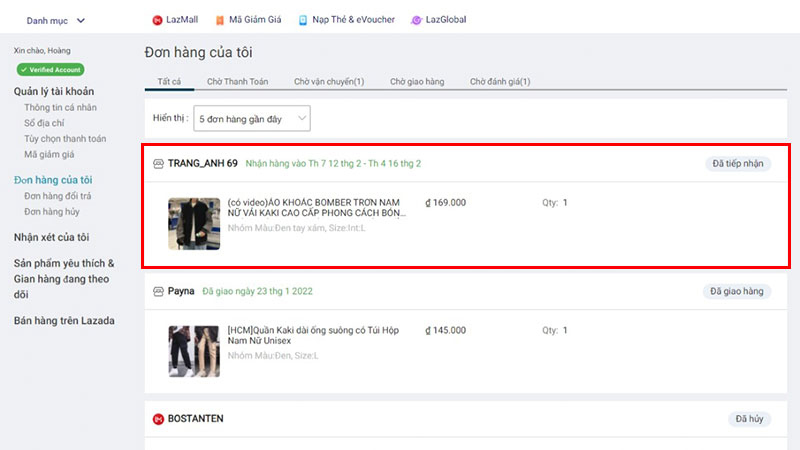Click the store icon beside TRANG_ANH 69
The height and width of the screenshot is (450, 800).
coord(157,163)
